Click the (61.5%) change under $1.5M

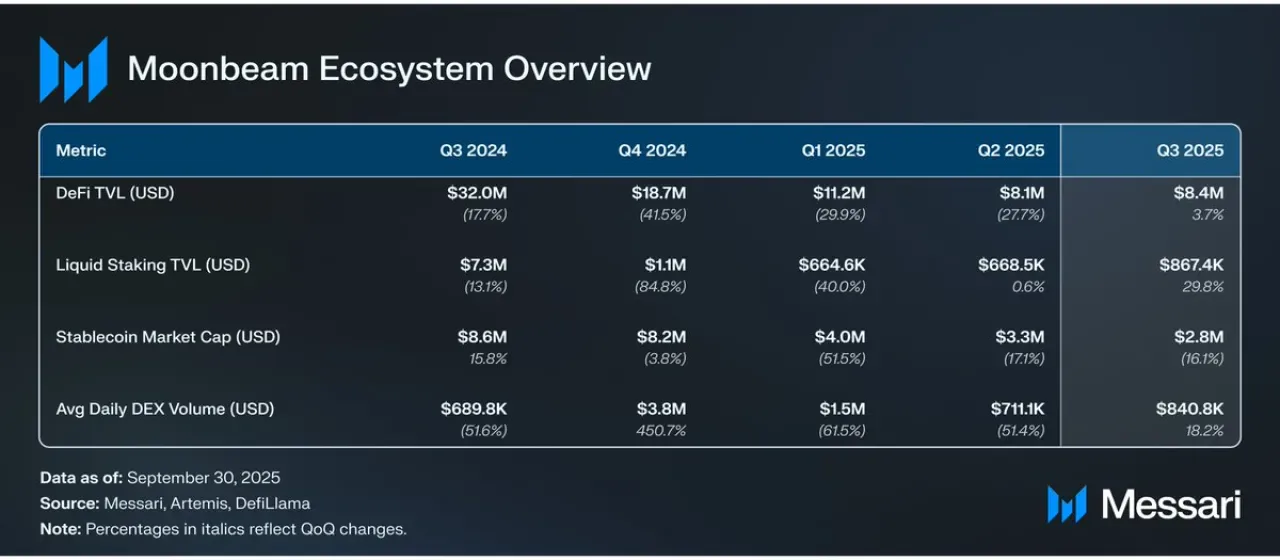pyautogui.click(x=843, y=431)
